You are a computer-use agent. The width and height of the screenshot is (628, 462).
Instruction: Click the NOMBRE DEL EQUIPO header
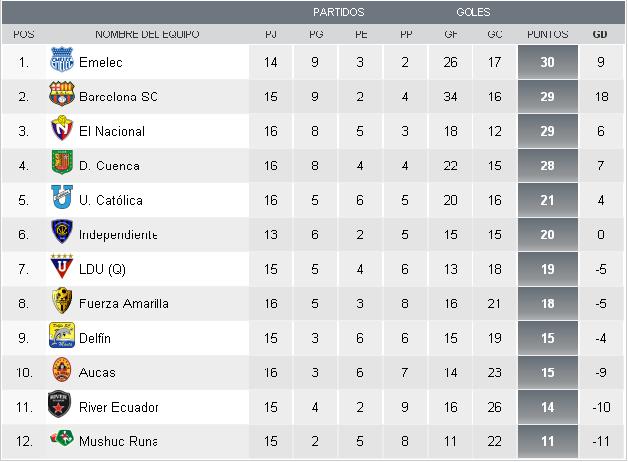coord(147,34)
